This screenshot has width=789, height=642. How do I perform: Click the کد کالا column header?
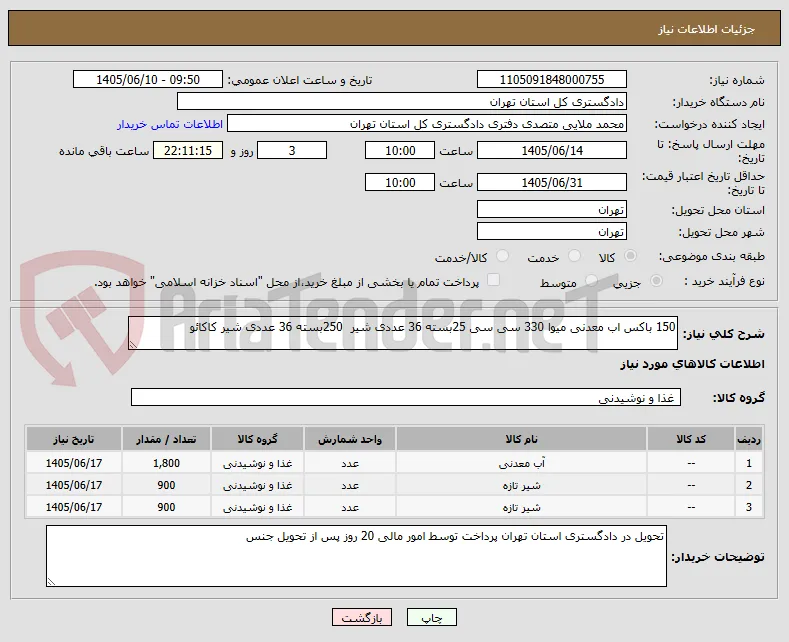[691, 439]
